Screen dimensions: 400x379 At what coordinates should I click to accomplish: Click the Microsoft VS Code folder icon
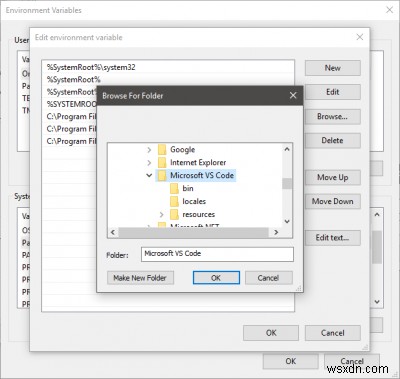pyautogui.click(x=162, y=175)
